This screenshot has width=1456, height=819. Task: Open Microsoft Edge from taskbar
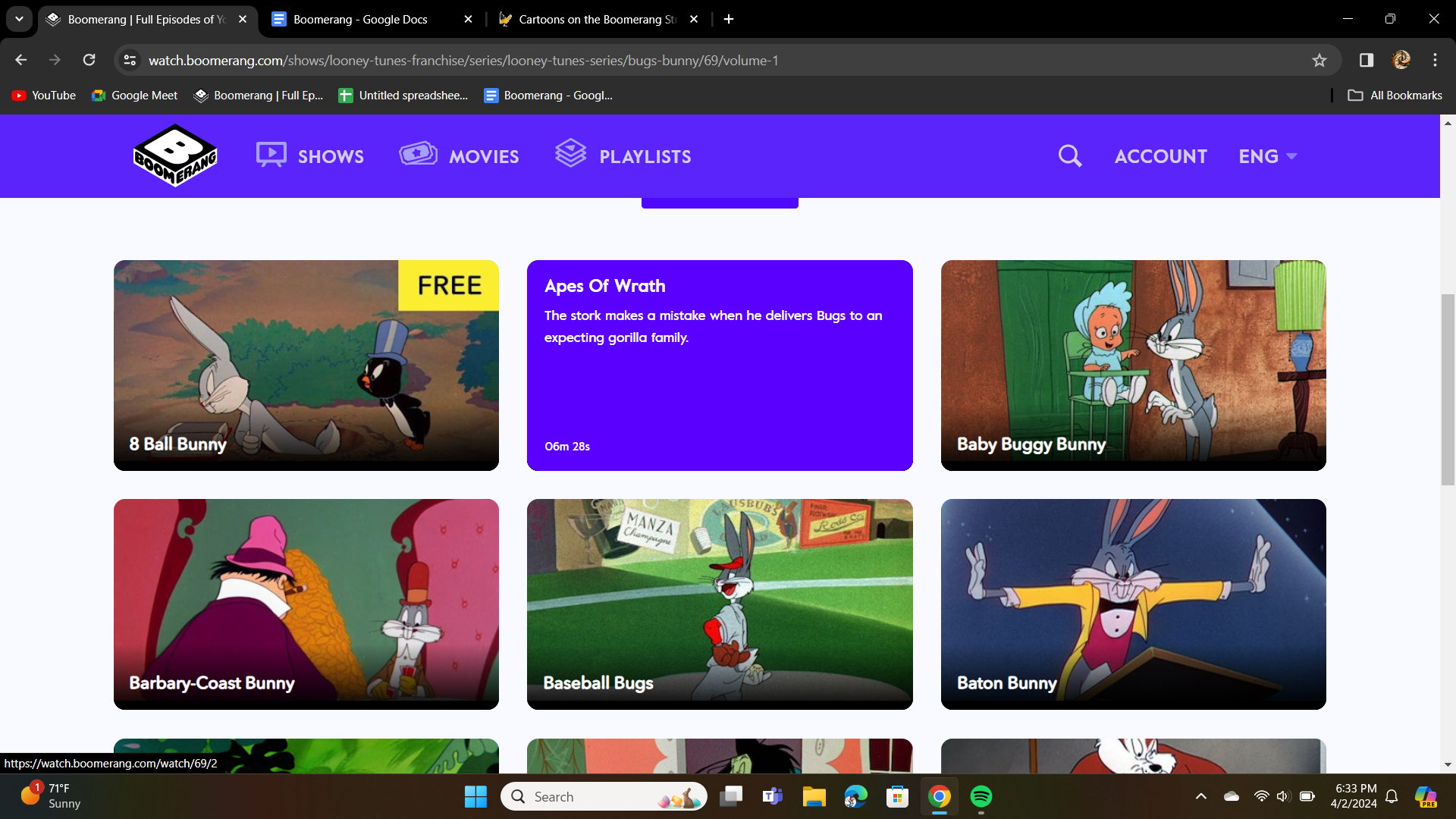[x=855, y=796]
